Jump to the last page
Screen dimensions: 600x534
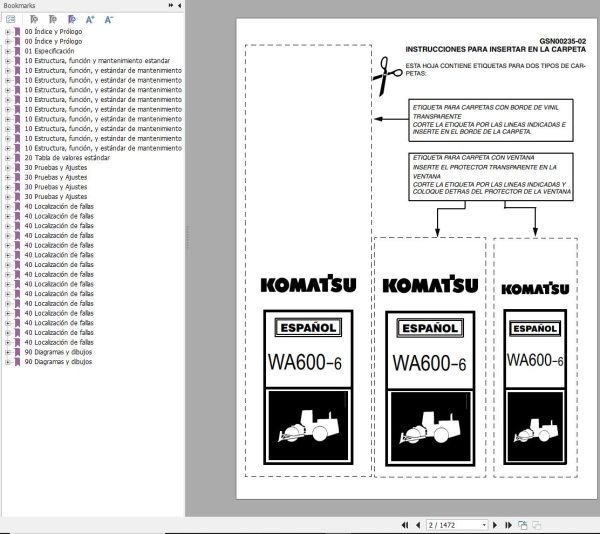508,525
